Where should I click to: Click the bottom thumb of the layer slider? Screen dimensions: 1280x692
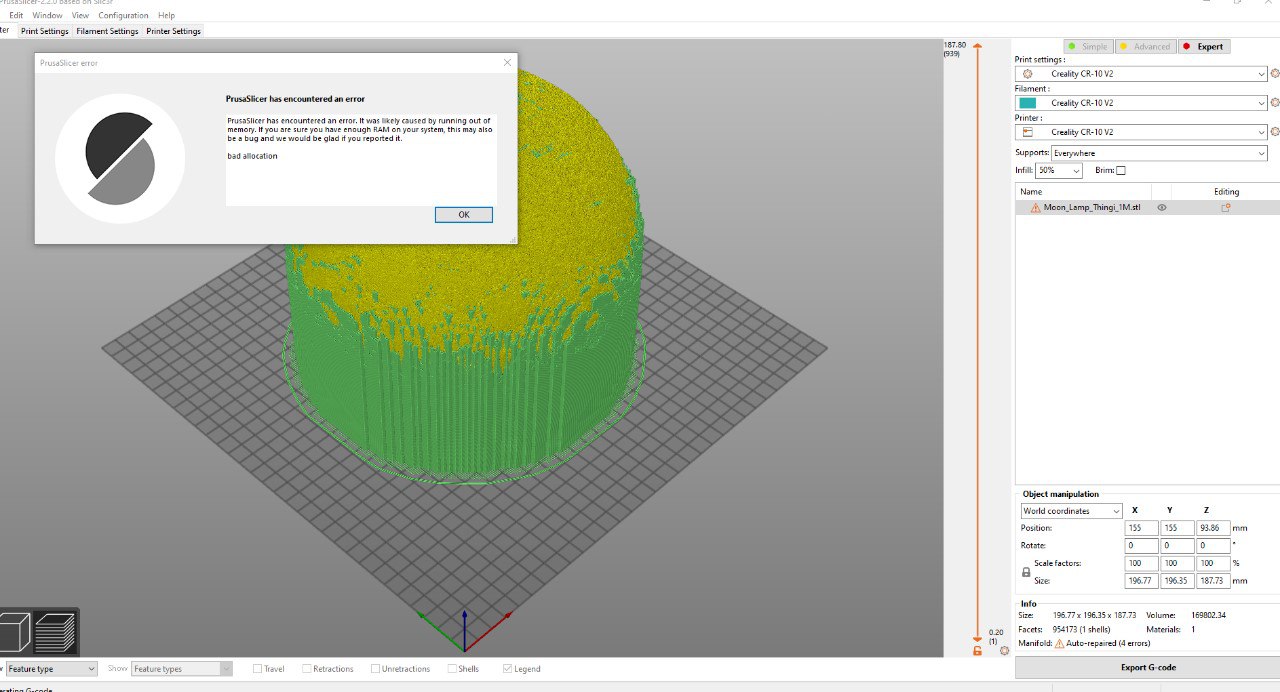[977, 638]
